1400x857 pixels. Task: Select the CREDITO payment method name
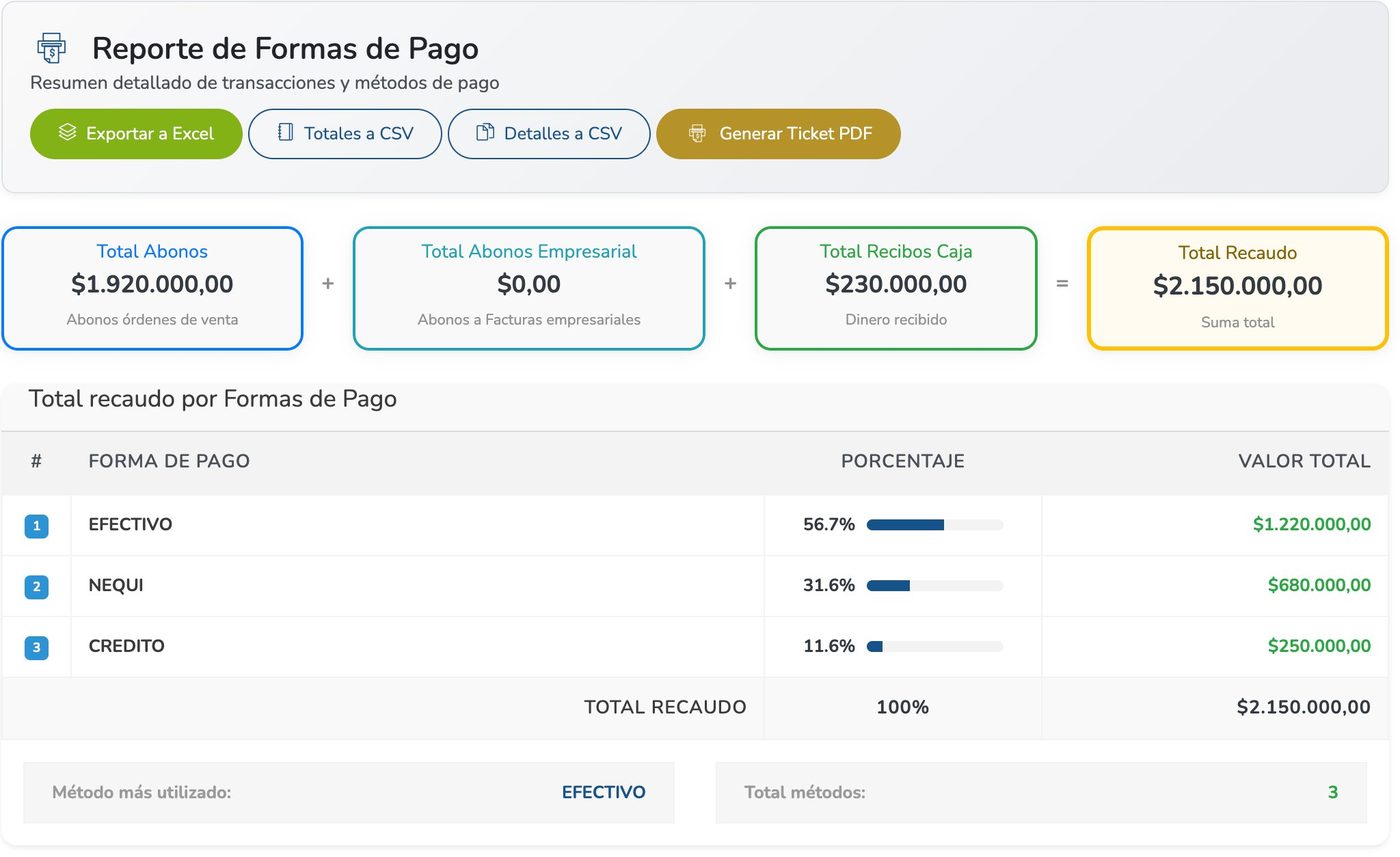coord(127,646)
